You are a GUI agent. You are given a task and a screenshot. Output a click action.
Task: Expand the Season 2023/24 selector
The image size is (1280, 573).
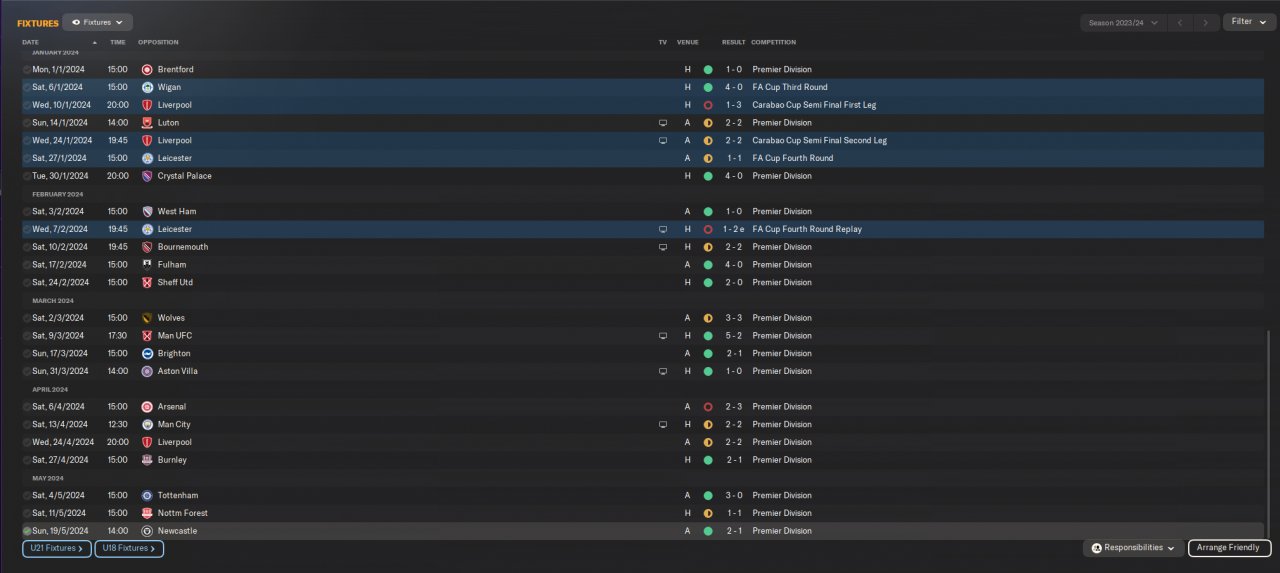point(1124,22)
